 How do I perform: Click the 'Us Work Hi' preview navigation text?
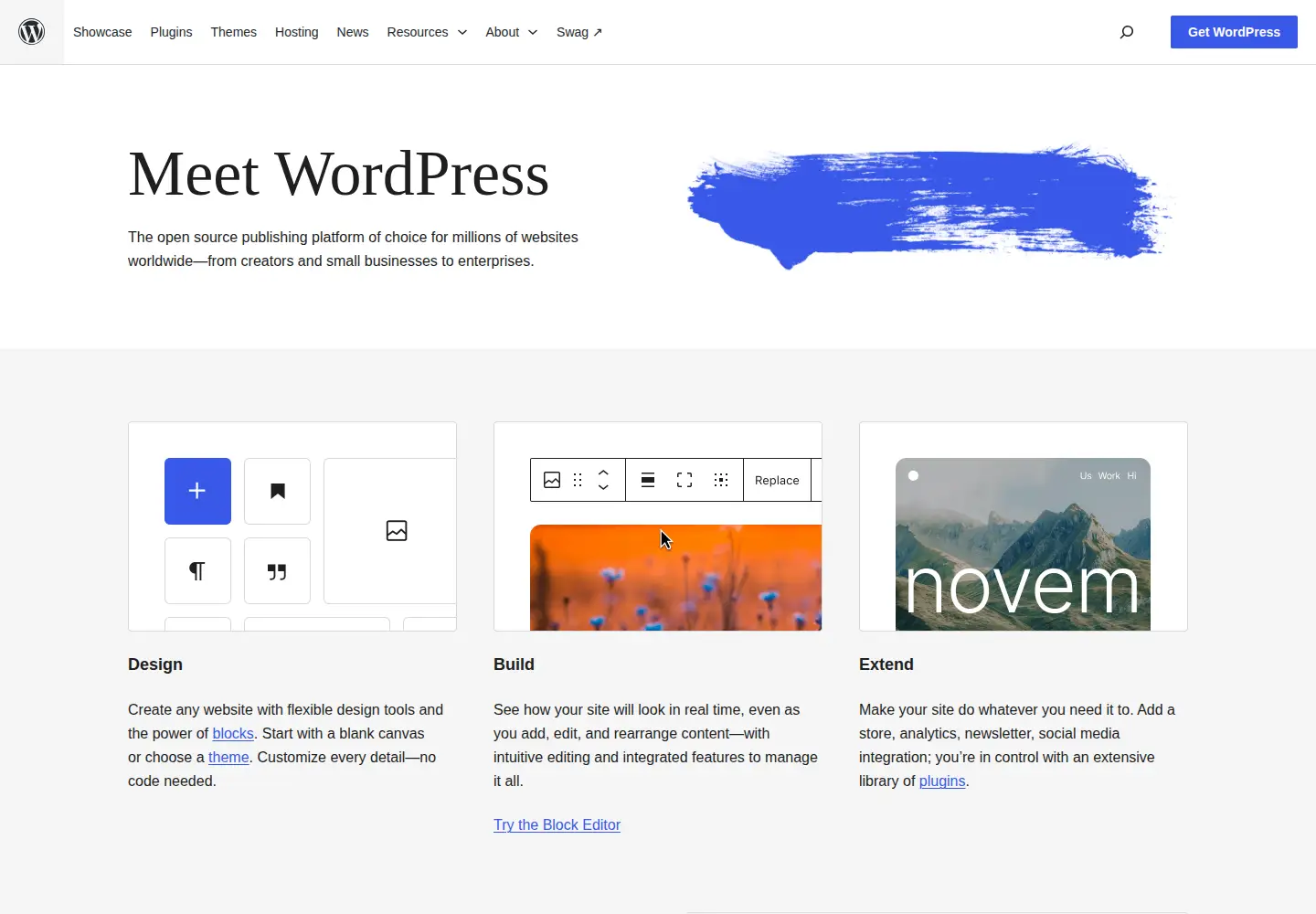click(1108, 475)
